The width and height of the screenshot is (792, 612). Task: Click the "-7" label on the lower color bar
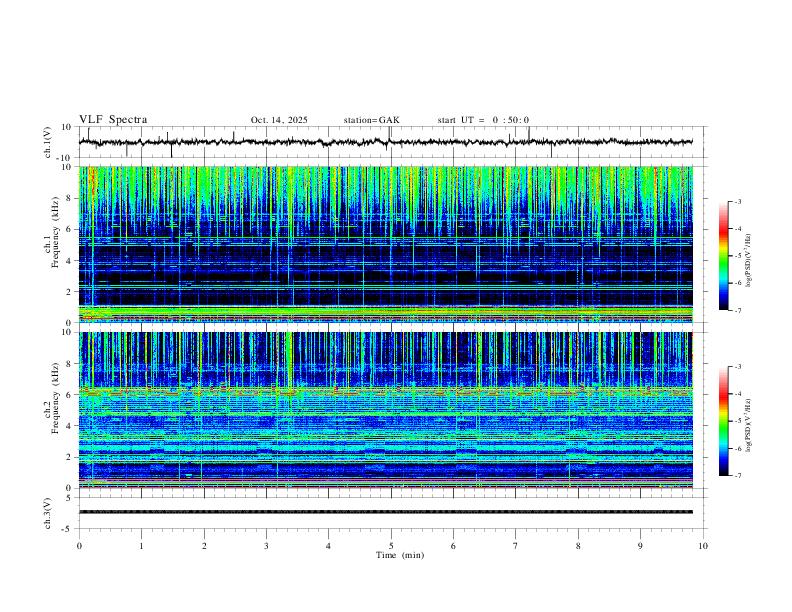coord(737,476)
